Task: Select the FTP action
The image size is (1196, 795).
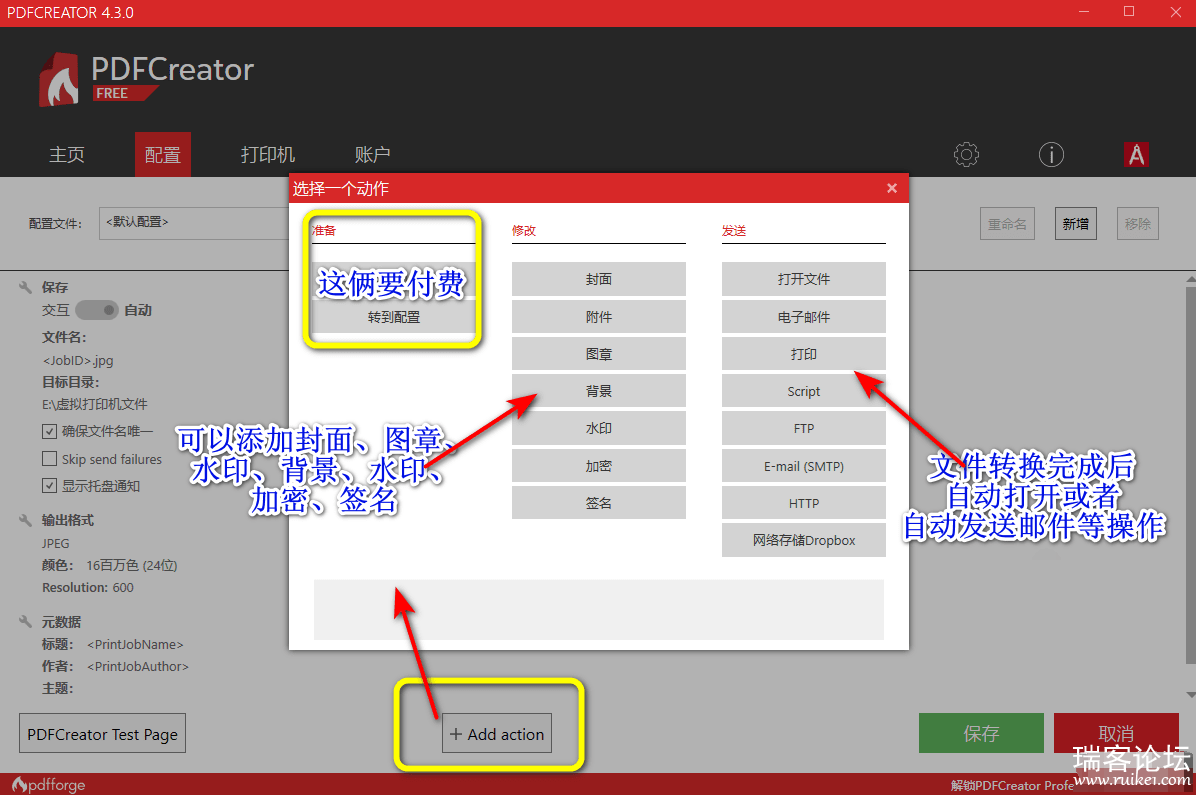Action: [x=804, y=428]
